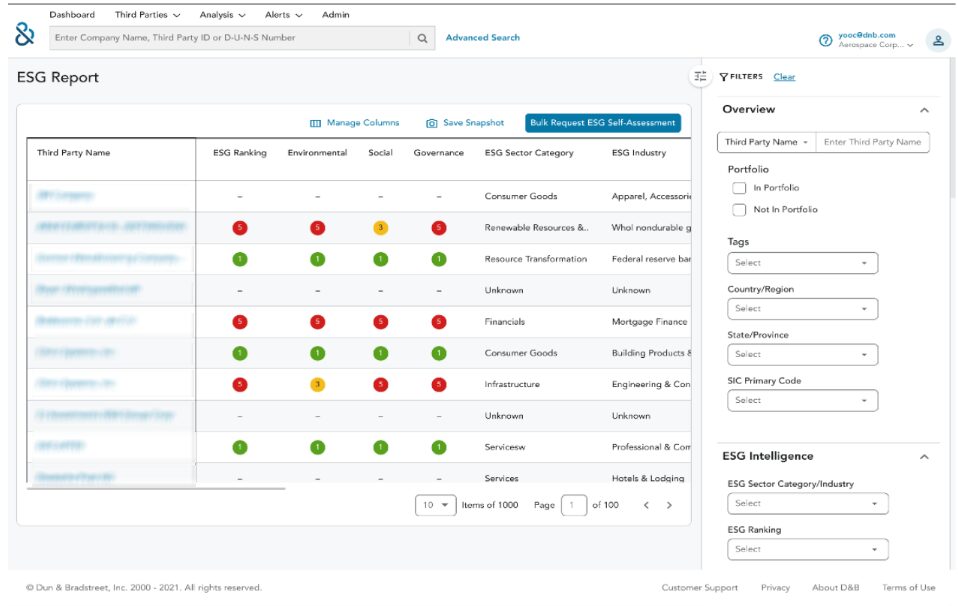Click green Environmental badge in Resource Transformation row
This screenshot has height=606, width=958.
[x=318, y=259]
